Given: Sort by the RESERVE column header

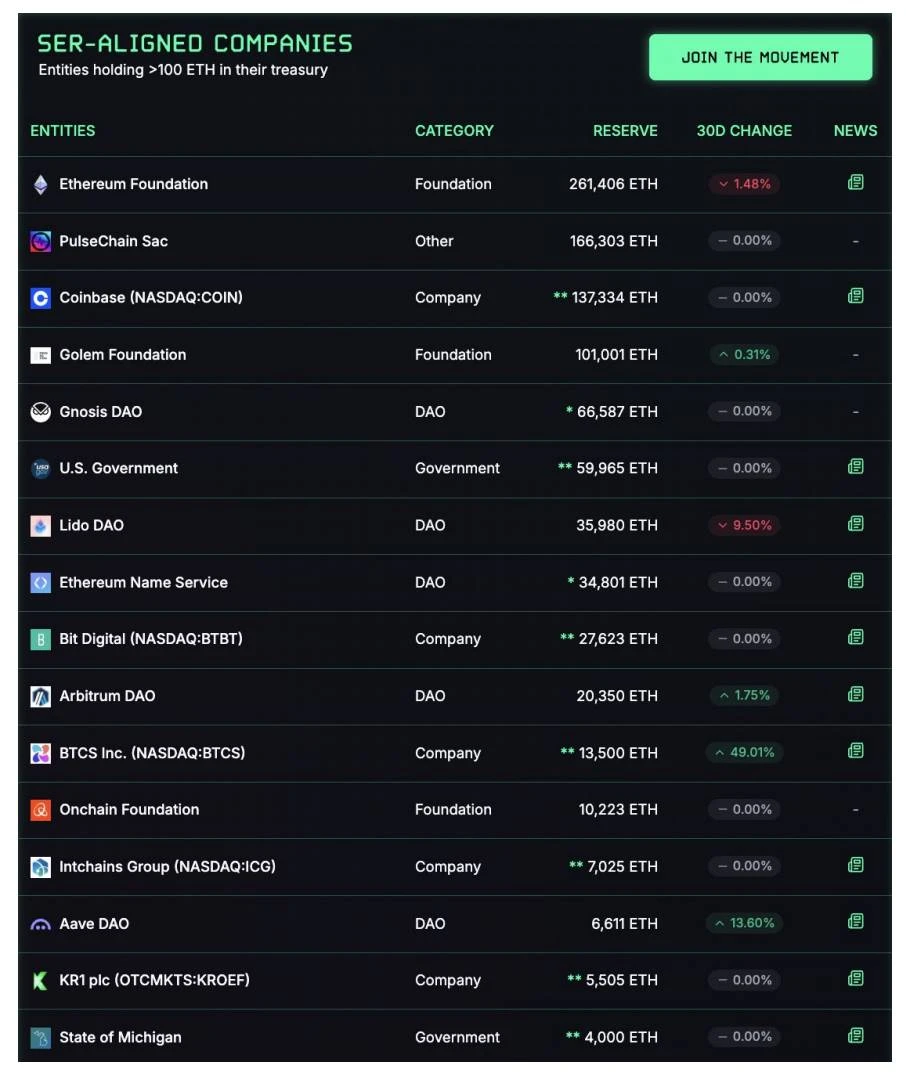Looking at the screenshot, I should [x=626, y=131].
